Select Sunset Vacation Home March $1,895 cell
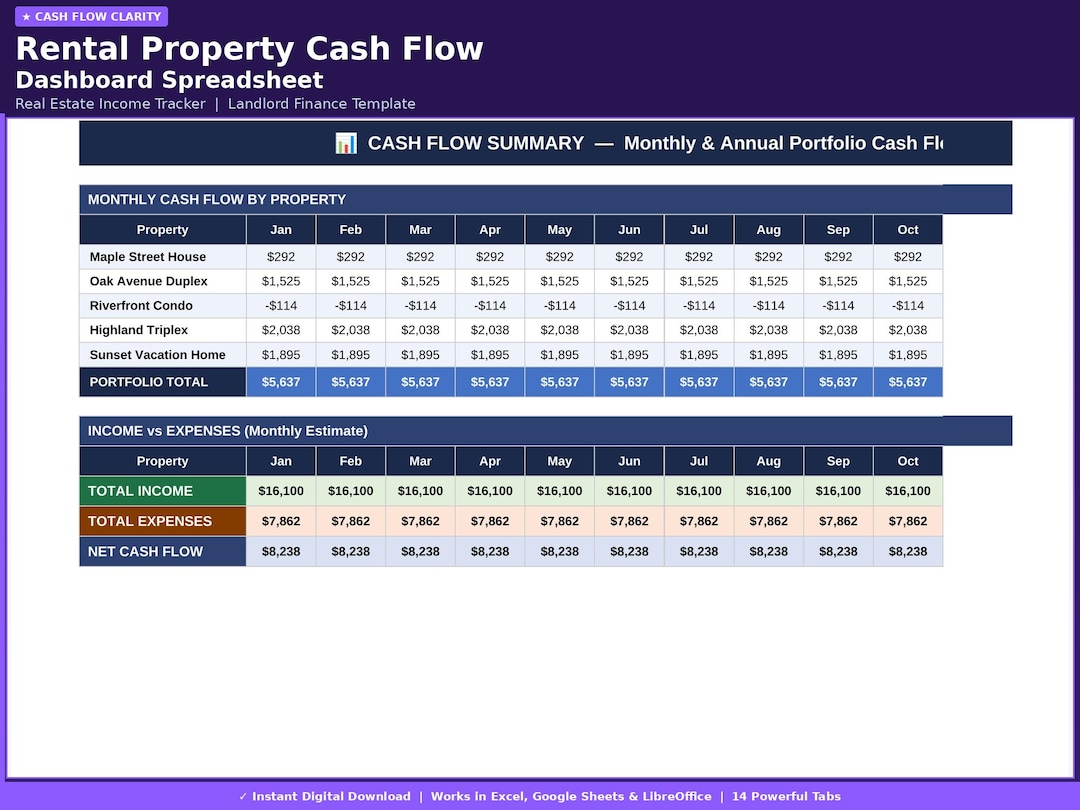This screenshot has width=1080, height=810. point(420,355)
